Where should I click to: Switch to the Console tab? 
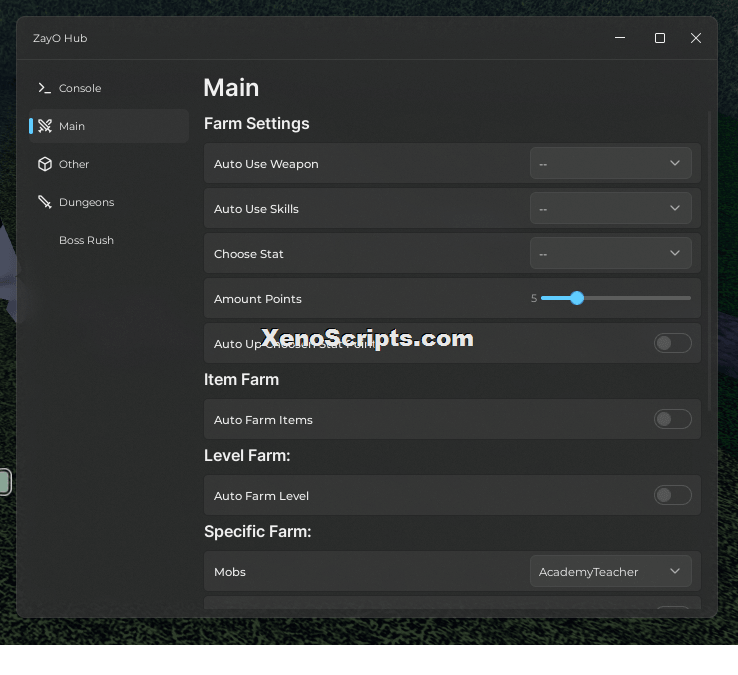[x=109, y=88]
